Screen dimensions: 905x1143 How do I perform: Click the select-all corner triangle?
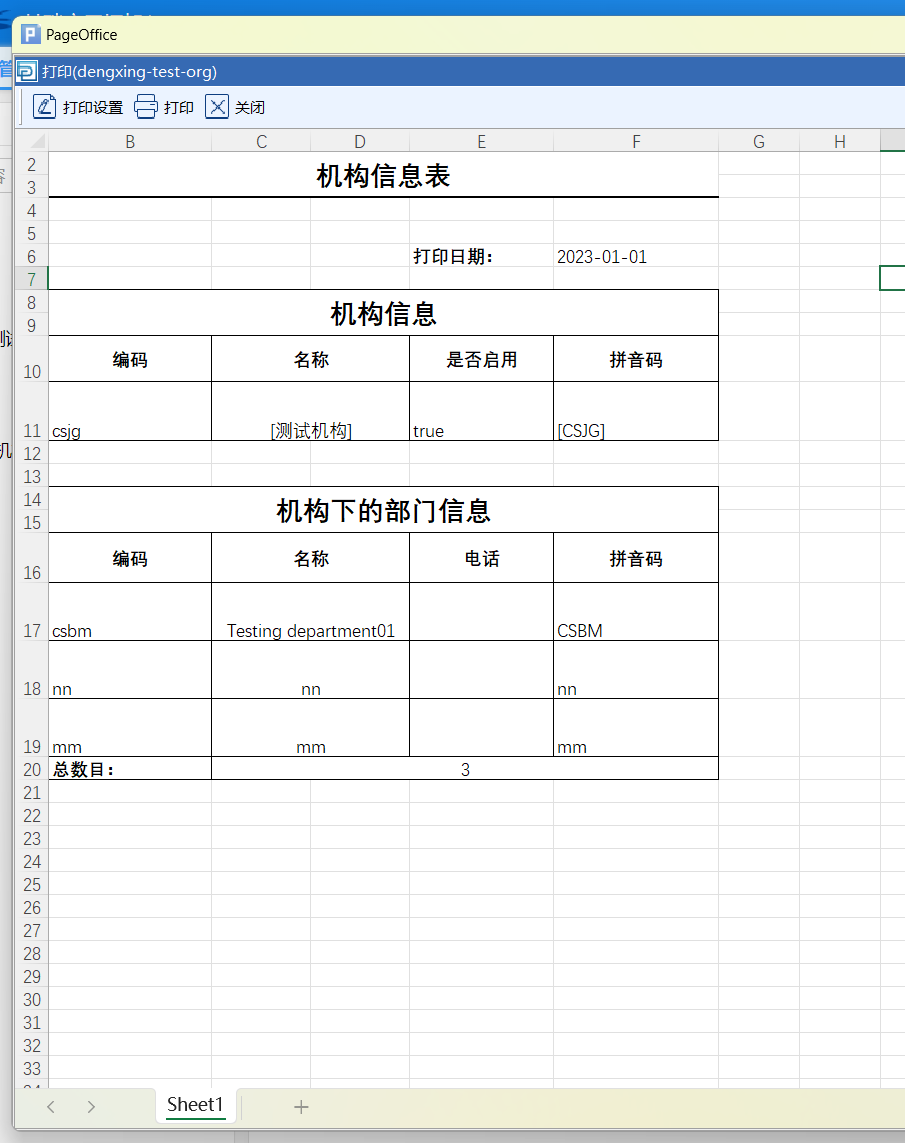pyautogui.click(x=37, y=142)
